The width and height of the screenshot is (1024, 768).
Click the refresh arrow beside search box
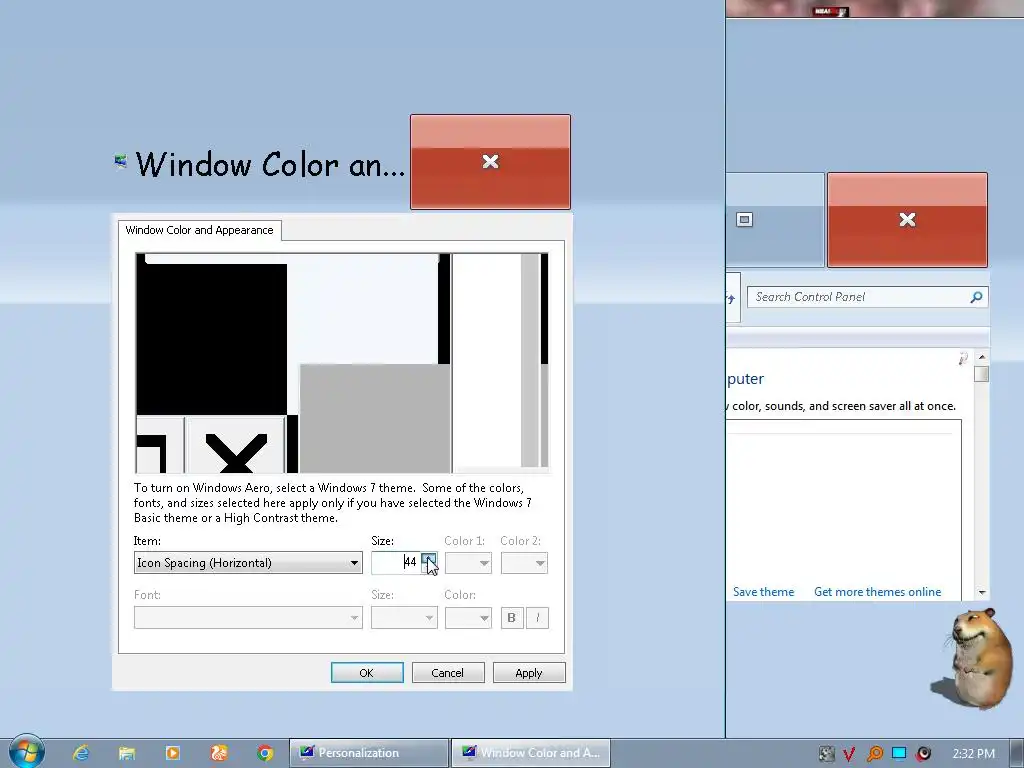[x=731, y=298]
